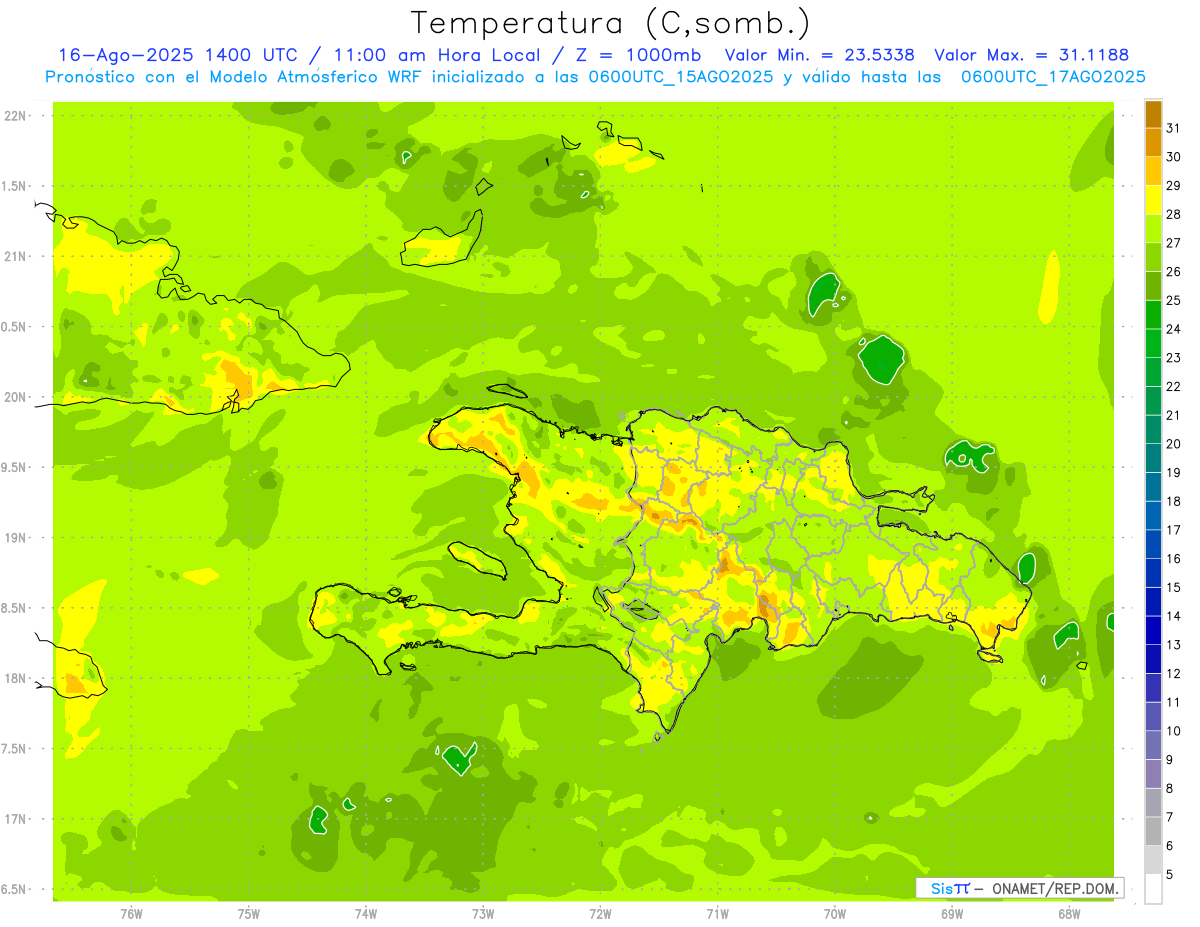Click '0600UTC_17AGO2025' valid-until time
This screenshot has width=1200, height=927.
click(x=1053, y=77)
